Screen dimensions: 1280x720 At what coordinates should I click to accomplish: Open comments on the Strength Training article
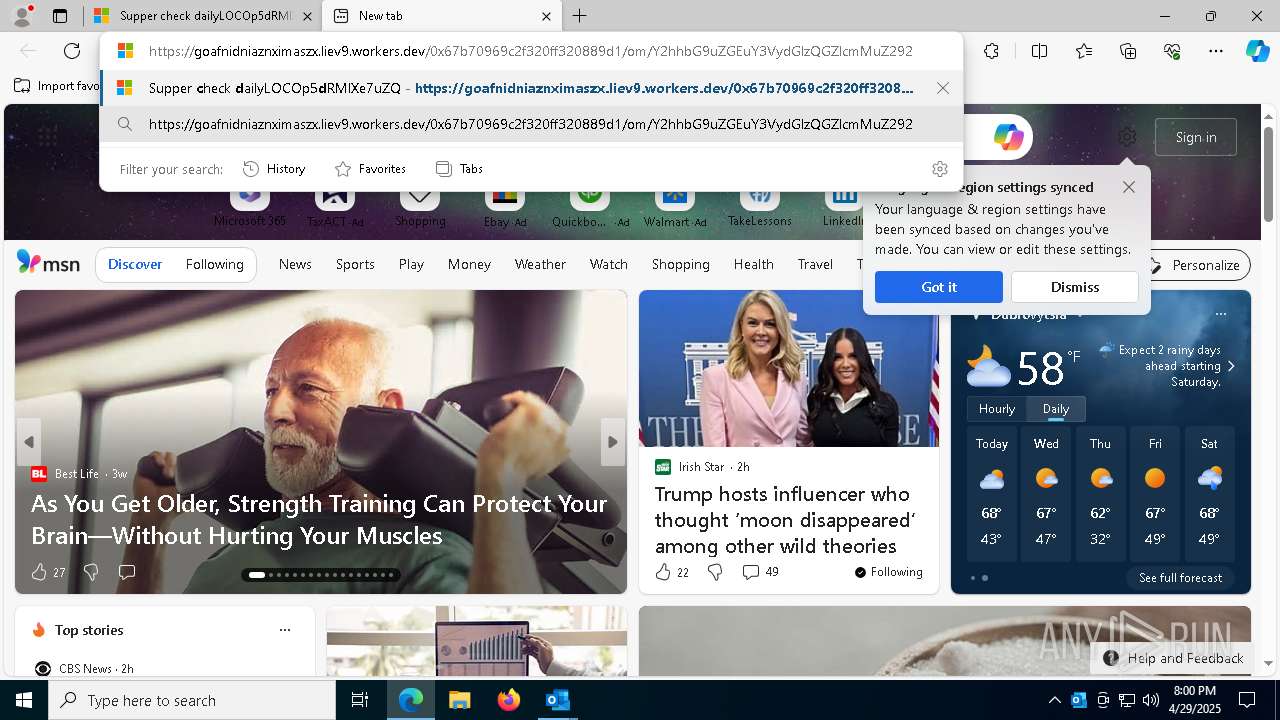point(127,572)
